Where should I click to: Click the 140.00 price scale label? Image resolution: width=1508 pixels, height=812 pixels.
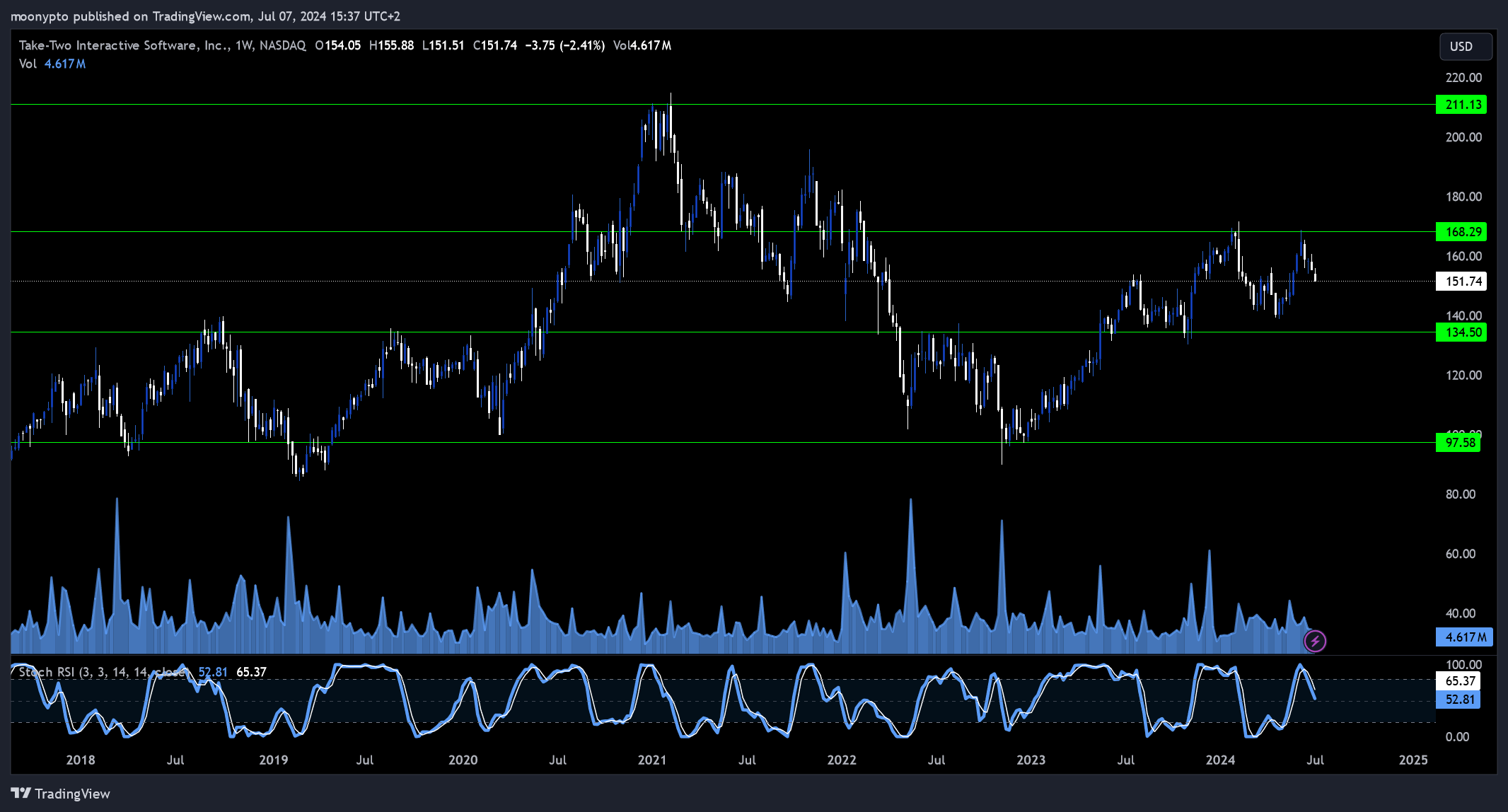(1463, 316)
